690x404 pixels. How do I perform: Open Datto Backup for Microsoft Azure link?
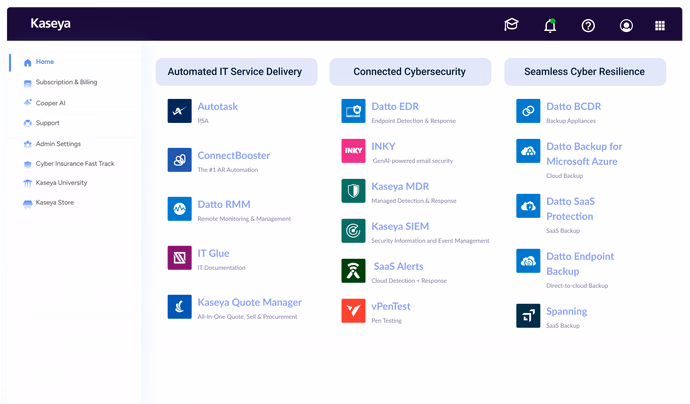click(584, 154)
